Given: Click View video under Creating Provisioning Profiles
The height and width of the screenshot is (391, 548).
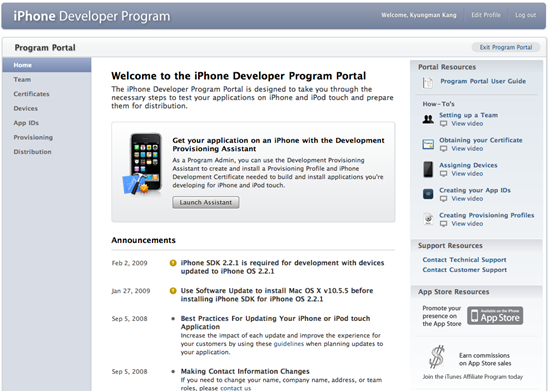Looking at the screenshot, I should click(467, 224).
